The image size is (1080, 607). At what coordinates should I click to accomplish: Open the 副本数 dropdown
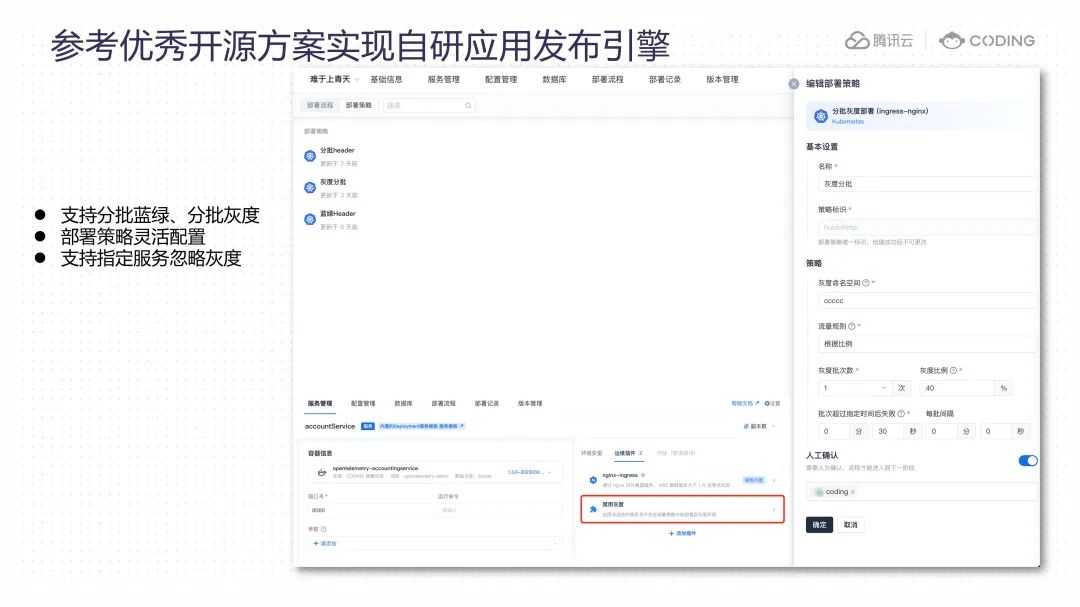[x=760, y=426]
